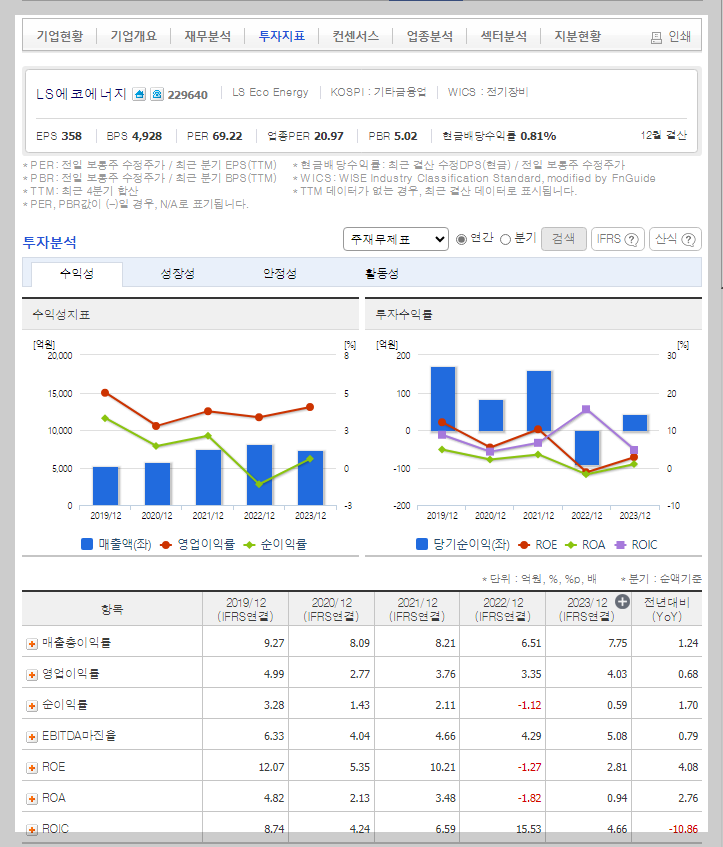This screenshot has width=723, height=847.
Task: Click the EPS 358 value
Action: click(x=71, y=136)
